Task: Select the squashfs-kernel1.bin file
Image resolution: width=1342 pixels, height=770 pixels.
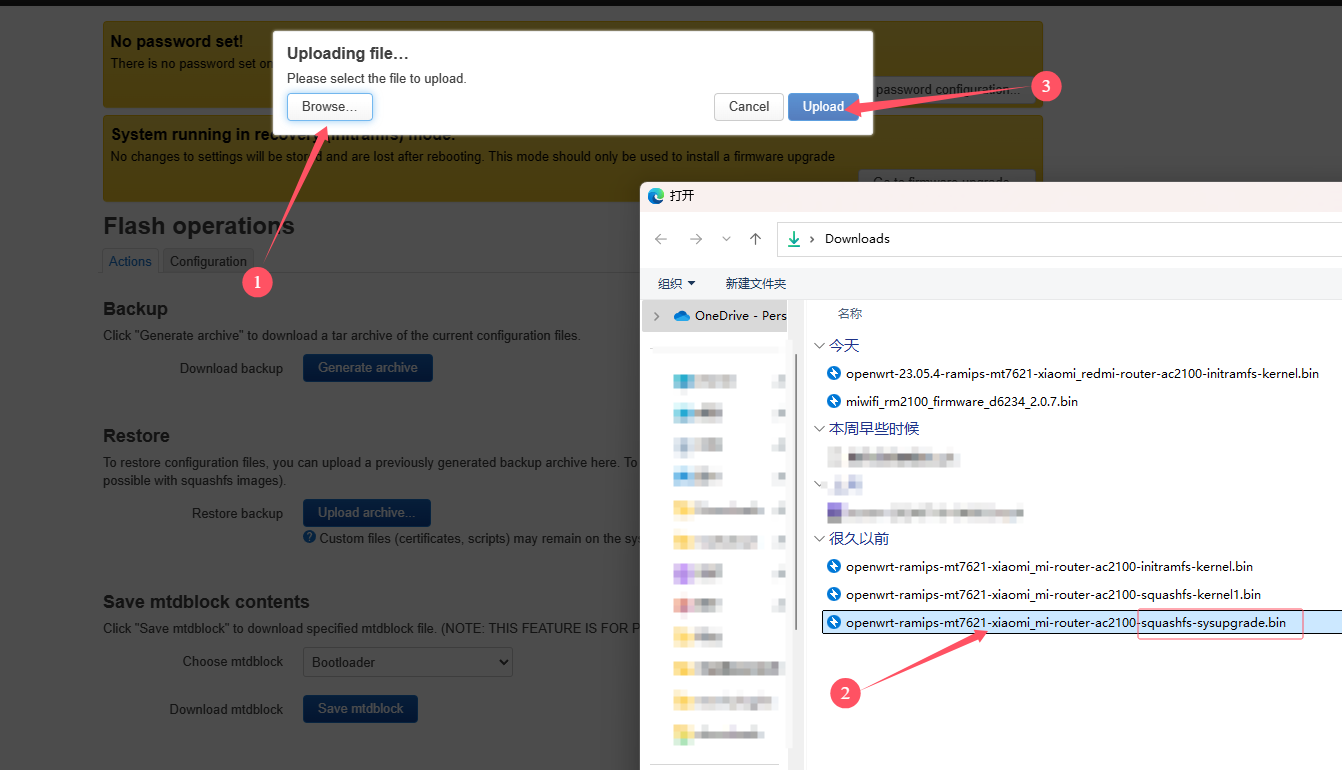Action: (x=1043, y=594)
